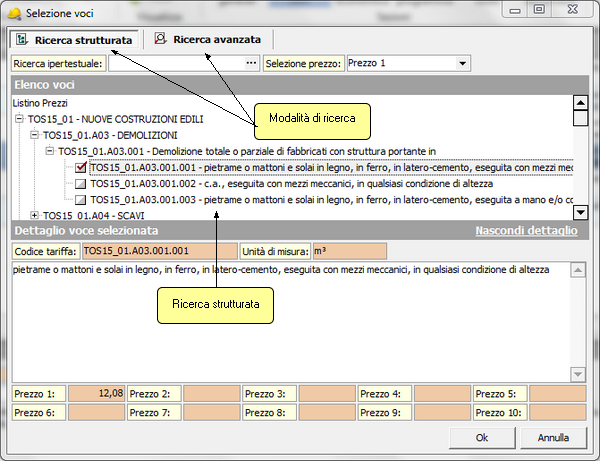Viewport: 600px width, 461px height.
Task: Click the Nascondi dettaglio link
Action: (525, 231)
